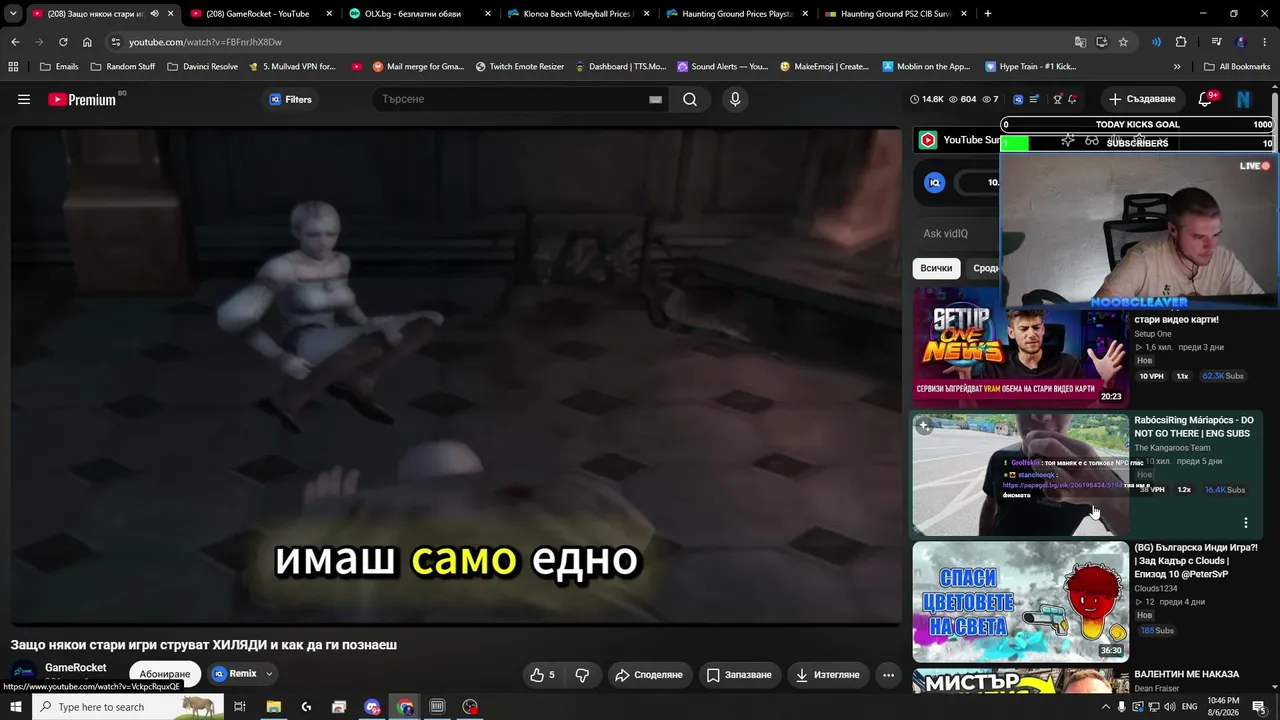Open Setup One News video thumbnail
This screenshot has height=720, width=1280.
click(x=1020, y=347)
